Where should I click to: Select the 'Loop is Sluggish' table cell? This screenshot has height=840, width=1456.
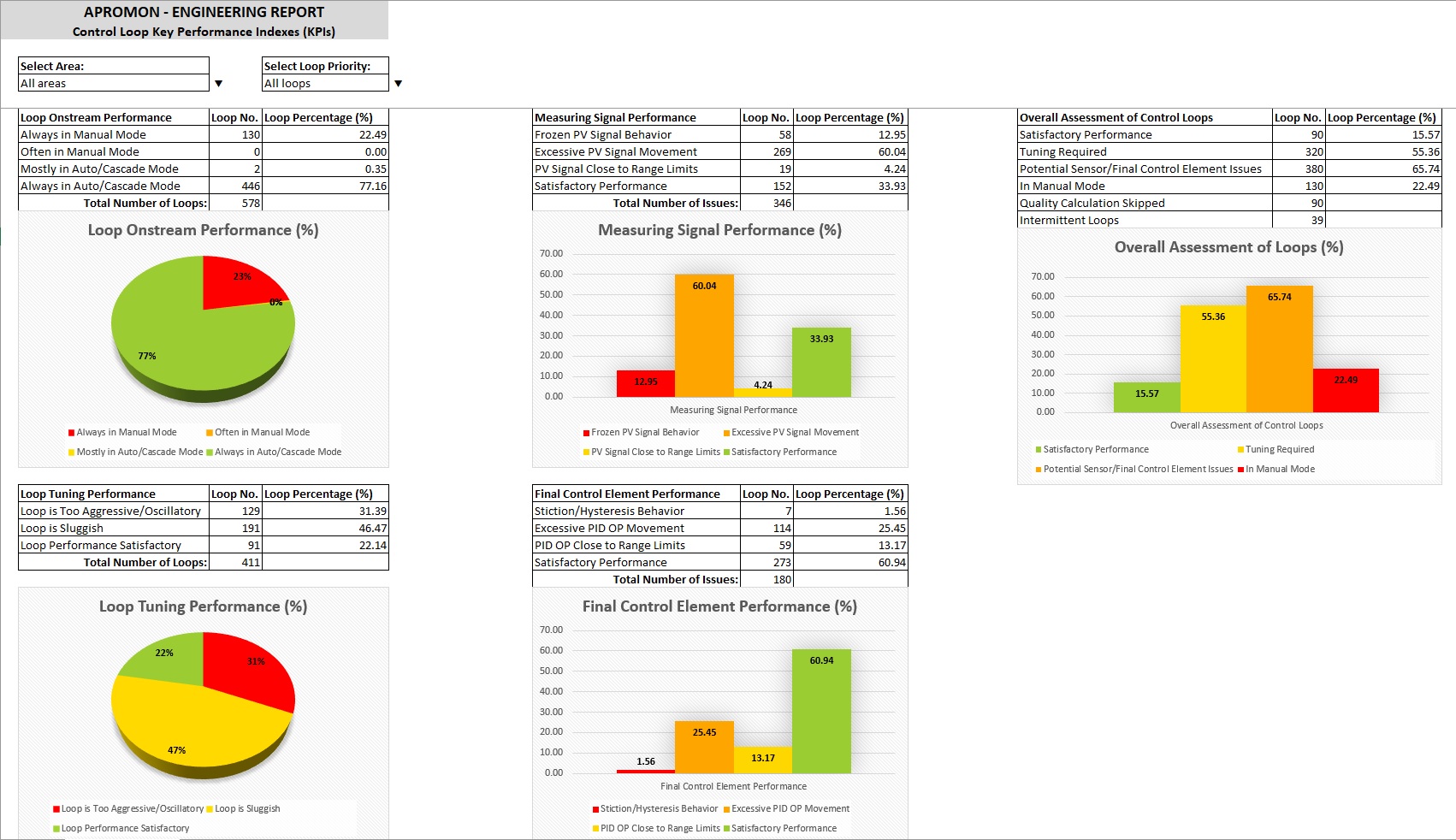point(114,528)
